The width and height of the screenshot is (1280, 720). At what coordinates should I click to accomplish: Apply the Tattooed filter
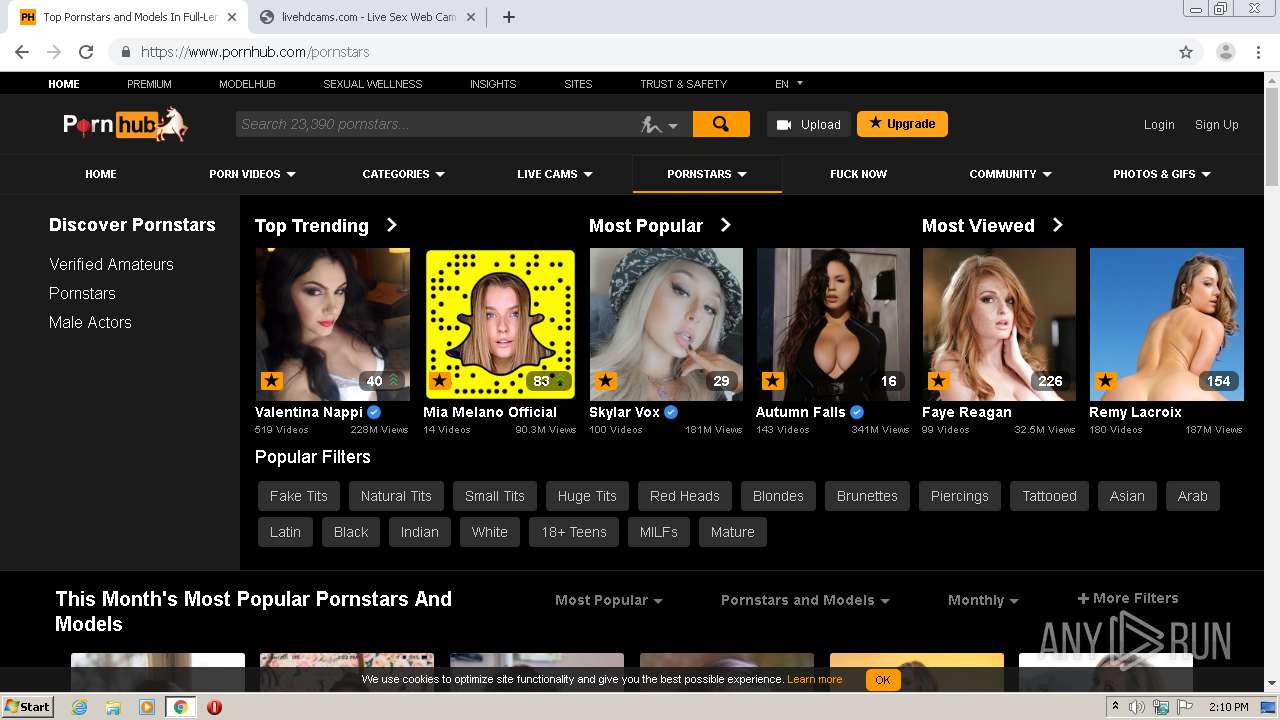[1049, 496]
